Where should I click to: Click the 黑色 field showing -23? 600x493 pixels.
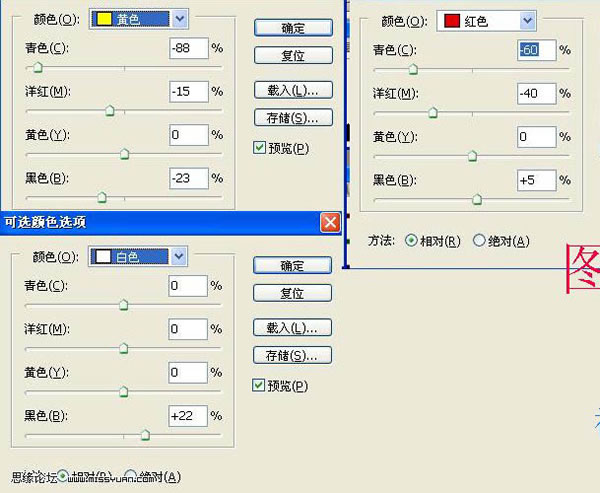pyautogui.click(x=188, y=178)
